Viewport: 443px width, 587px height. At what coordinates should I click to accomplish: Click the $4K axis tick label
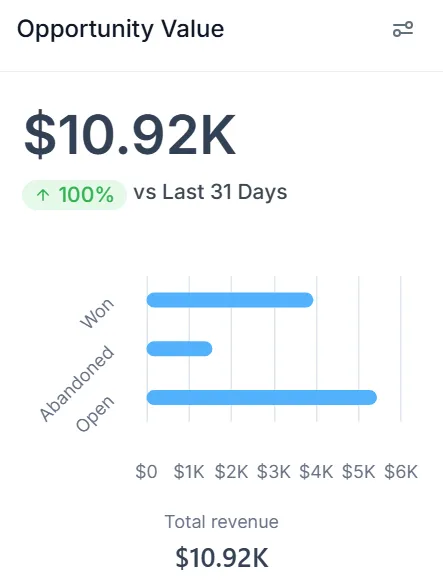click(316, 471)
